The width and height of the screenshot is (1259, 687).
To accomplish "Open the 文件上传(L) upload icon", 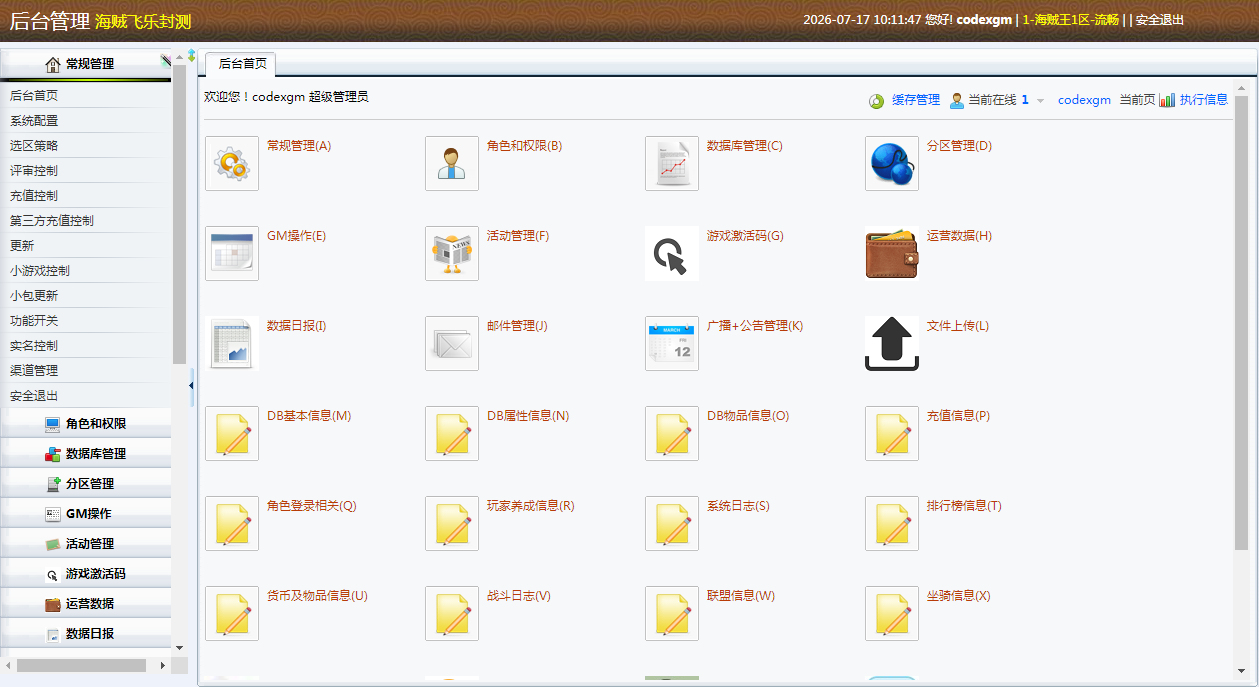I will point(892,343).
